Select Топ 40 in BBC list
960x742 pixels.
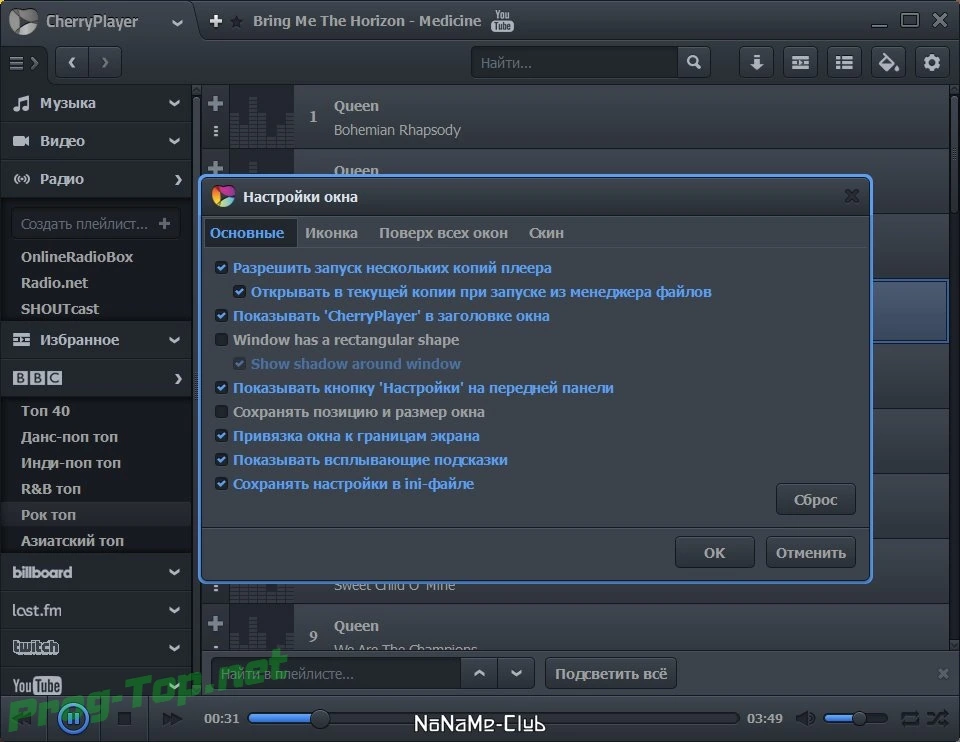[x=45, y=411]
